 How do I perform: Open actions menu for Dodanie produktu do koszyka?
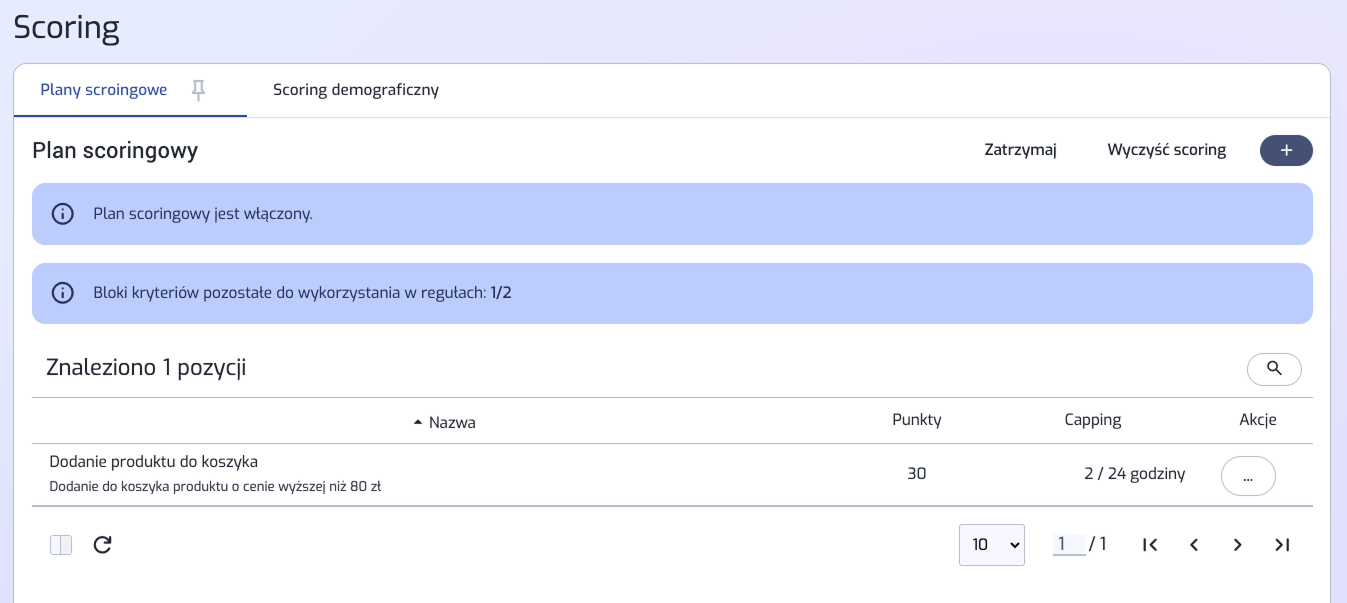1248,476
